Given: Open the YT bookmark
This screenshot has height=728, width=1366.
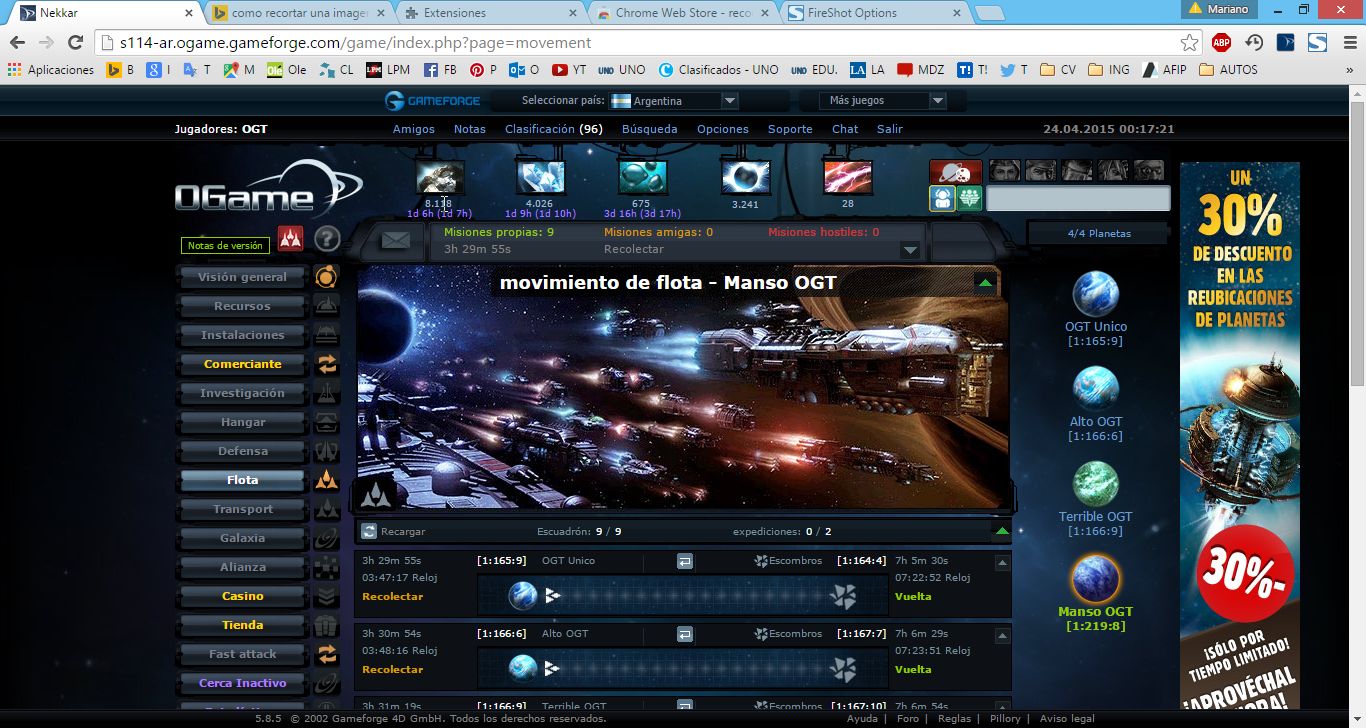Looking at the screenshot, I should point(569,70).
